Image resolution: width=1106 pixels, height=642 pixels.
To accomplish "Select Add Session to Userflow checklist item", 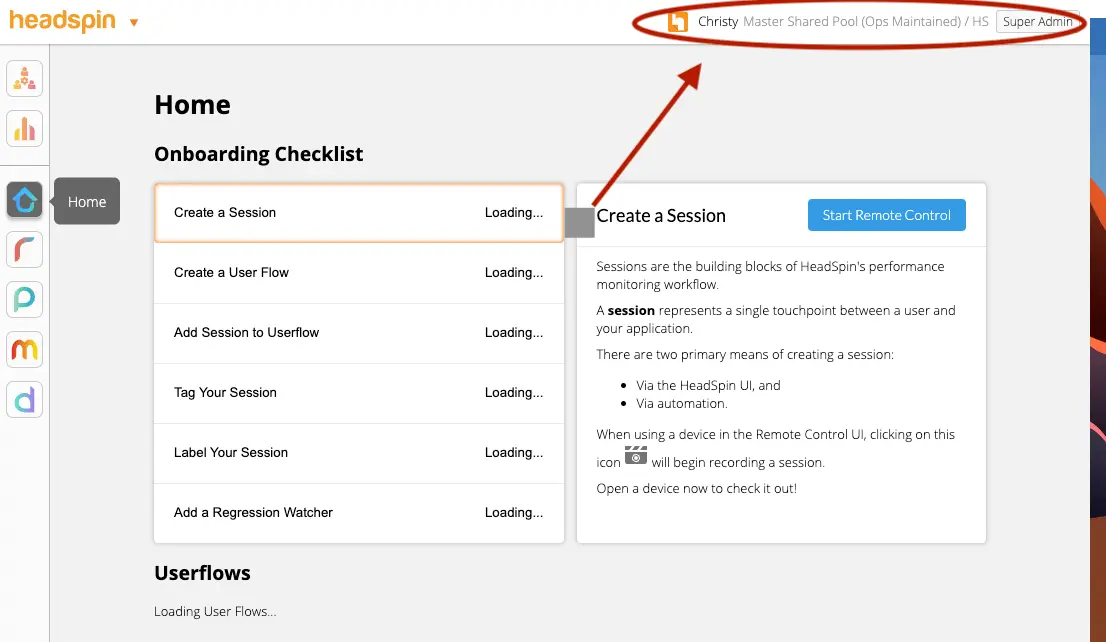I will [359, 333].
